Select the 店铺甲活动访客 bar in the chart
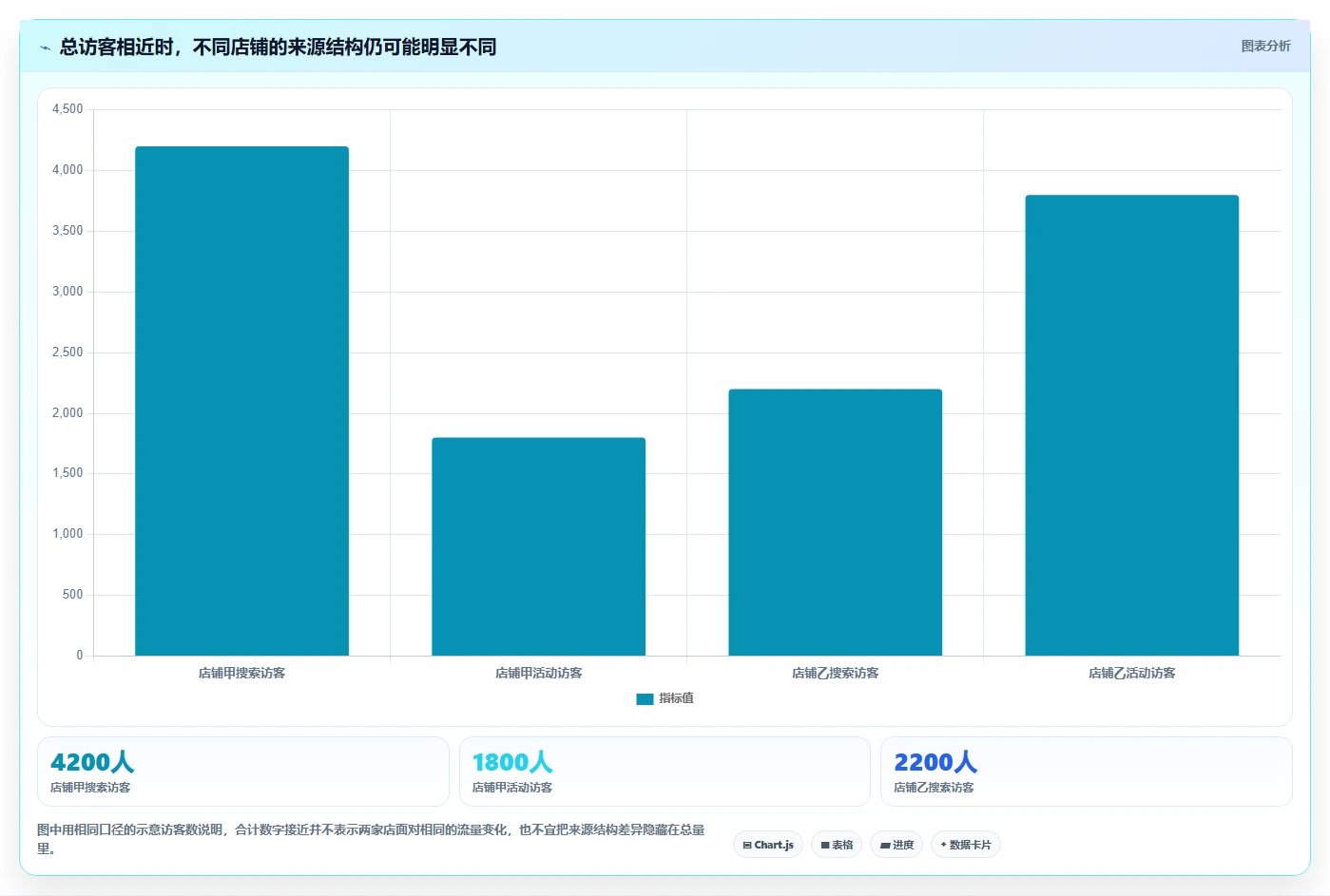 pos(538,546)
